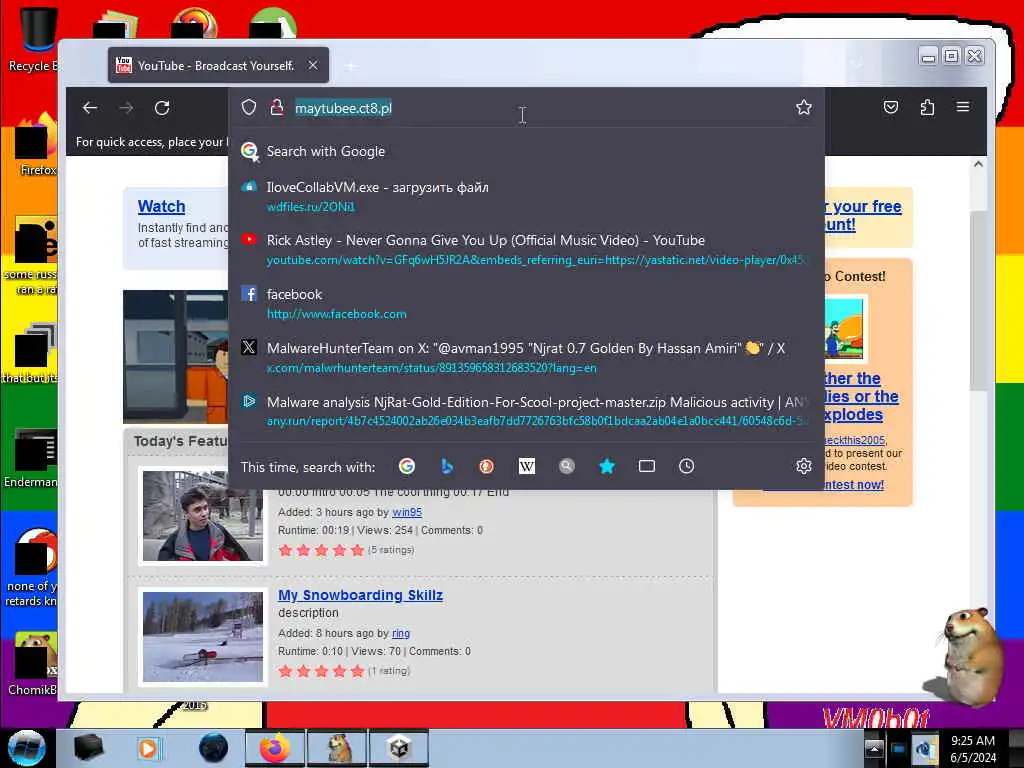The height and width of the screenshot is (768, 1024).
Task: Select the YouTube - Broadcast Yourself tab
Action: coord(218,65)
